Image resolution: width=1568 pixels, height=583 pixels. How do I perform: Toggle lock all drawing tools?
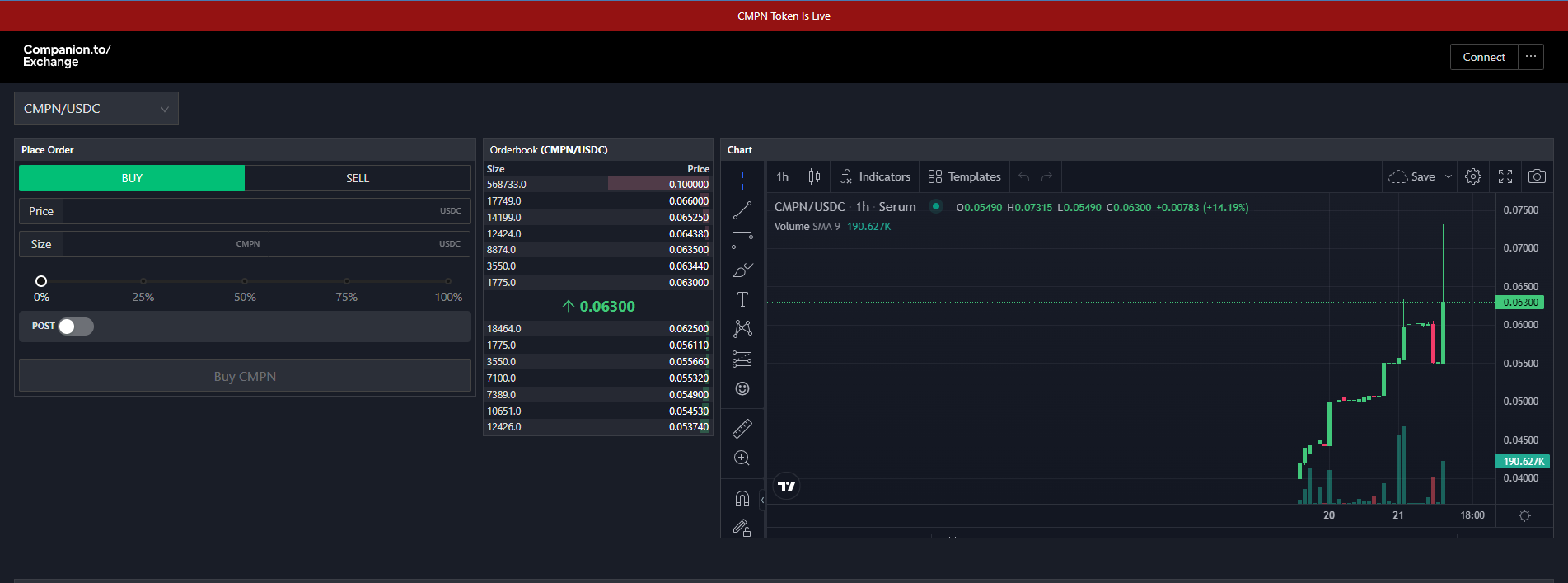click(742, 528)
